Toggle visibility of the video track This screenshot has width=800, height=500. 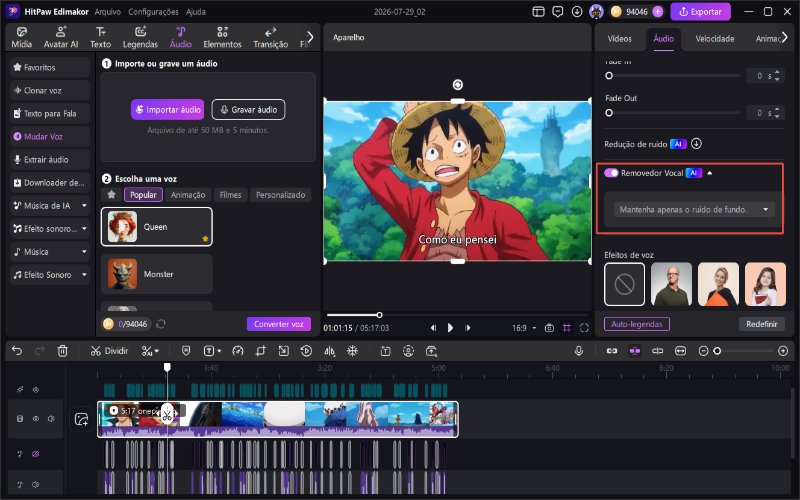point(36,418)
